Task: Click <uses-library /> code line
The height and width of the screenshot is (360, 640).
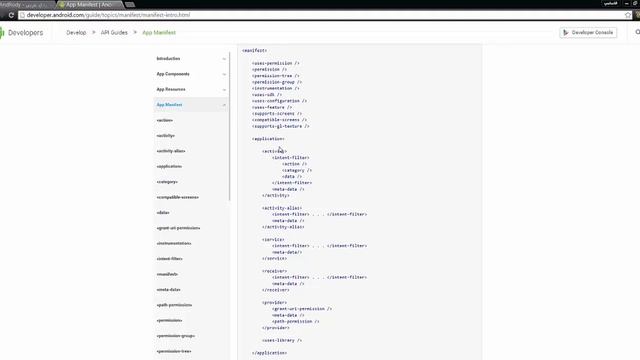Action: coord(282,340)
